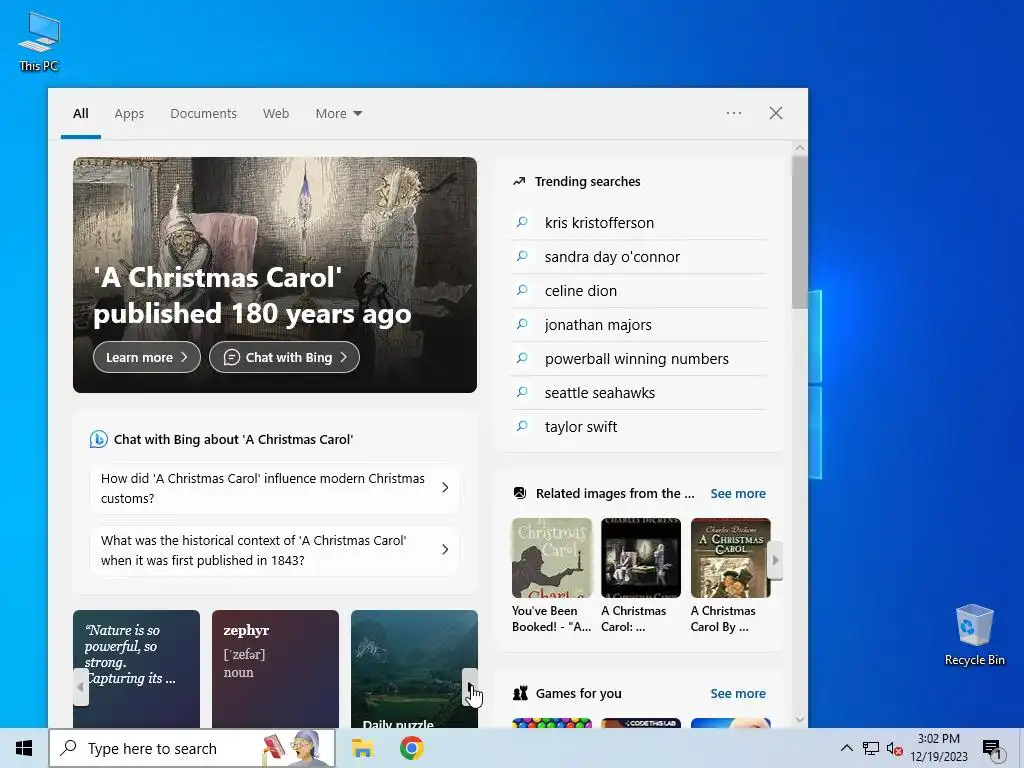
Task: Open network status tray icon
Action: [871, 748]
